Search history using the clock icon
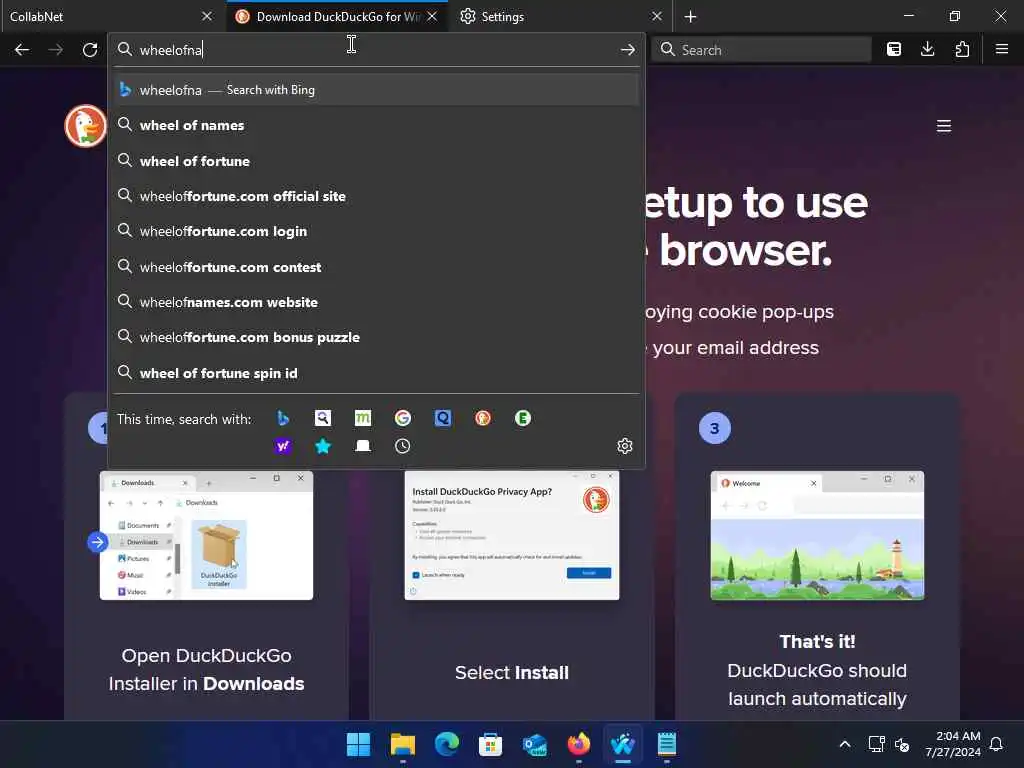This screenshot has height=768, width=1024. 403,446
